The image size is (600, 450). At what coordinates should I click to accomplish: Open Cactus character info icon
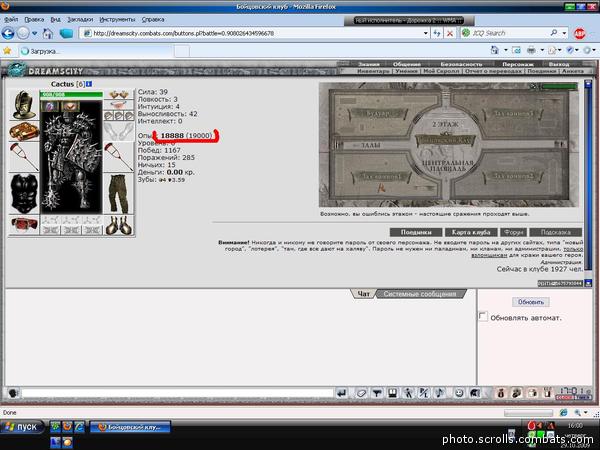(89, 84)
